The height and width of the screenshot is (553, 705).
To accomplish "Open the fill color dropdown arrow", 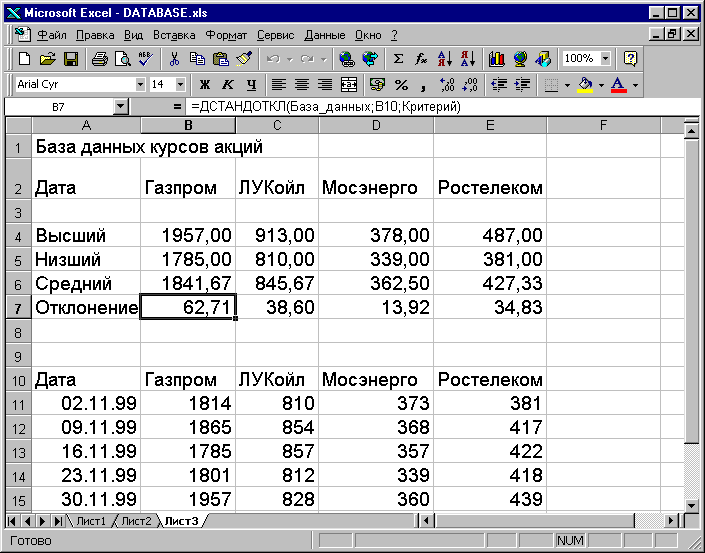I will coord(601,85).
